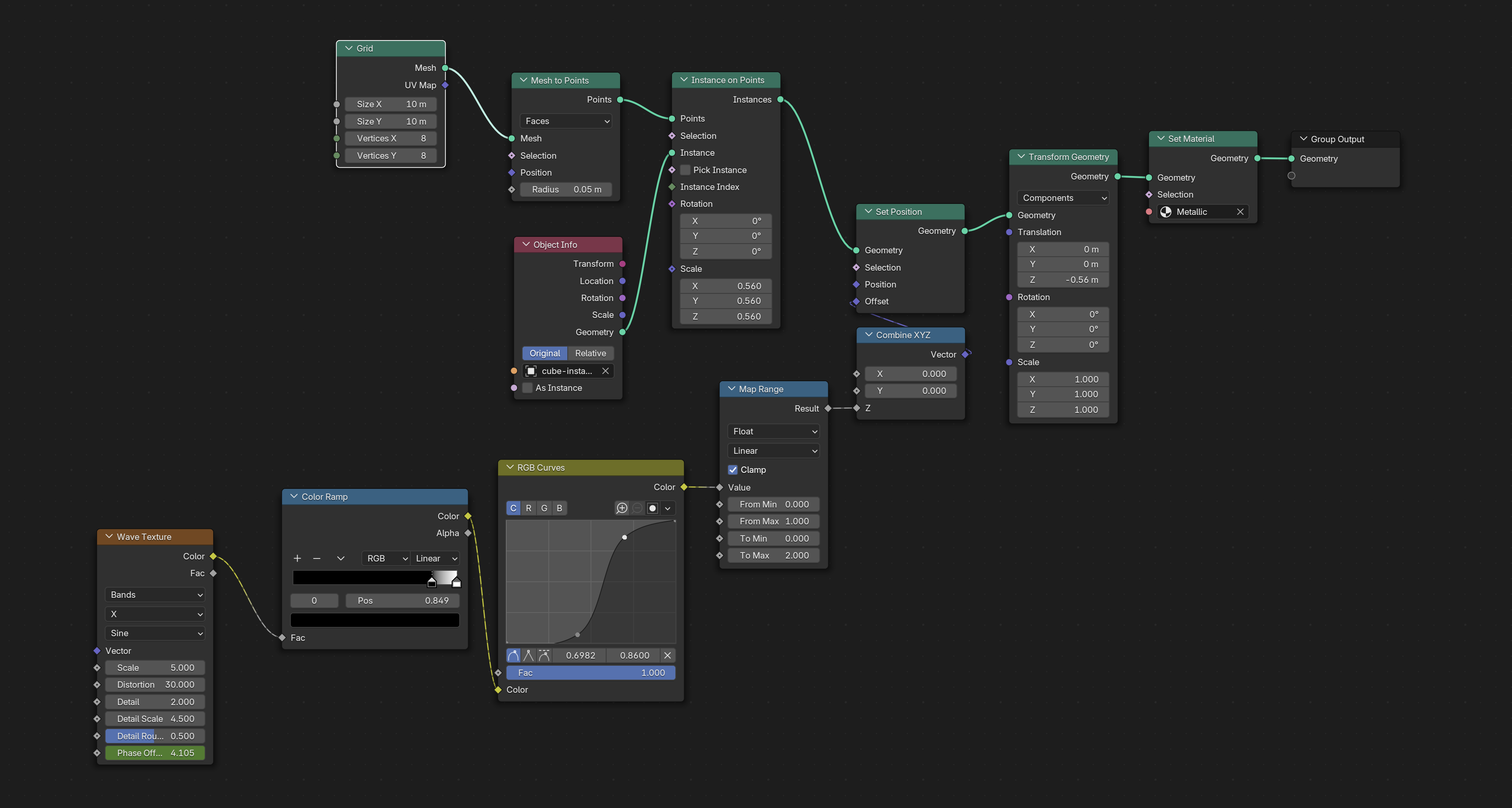Click Map Range Result output socket

828,408
